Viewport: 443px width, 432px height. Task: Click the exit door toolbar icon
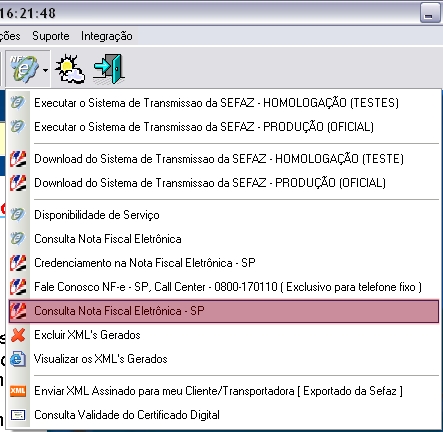[x=109, y=69]
